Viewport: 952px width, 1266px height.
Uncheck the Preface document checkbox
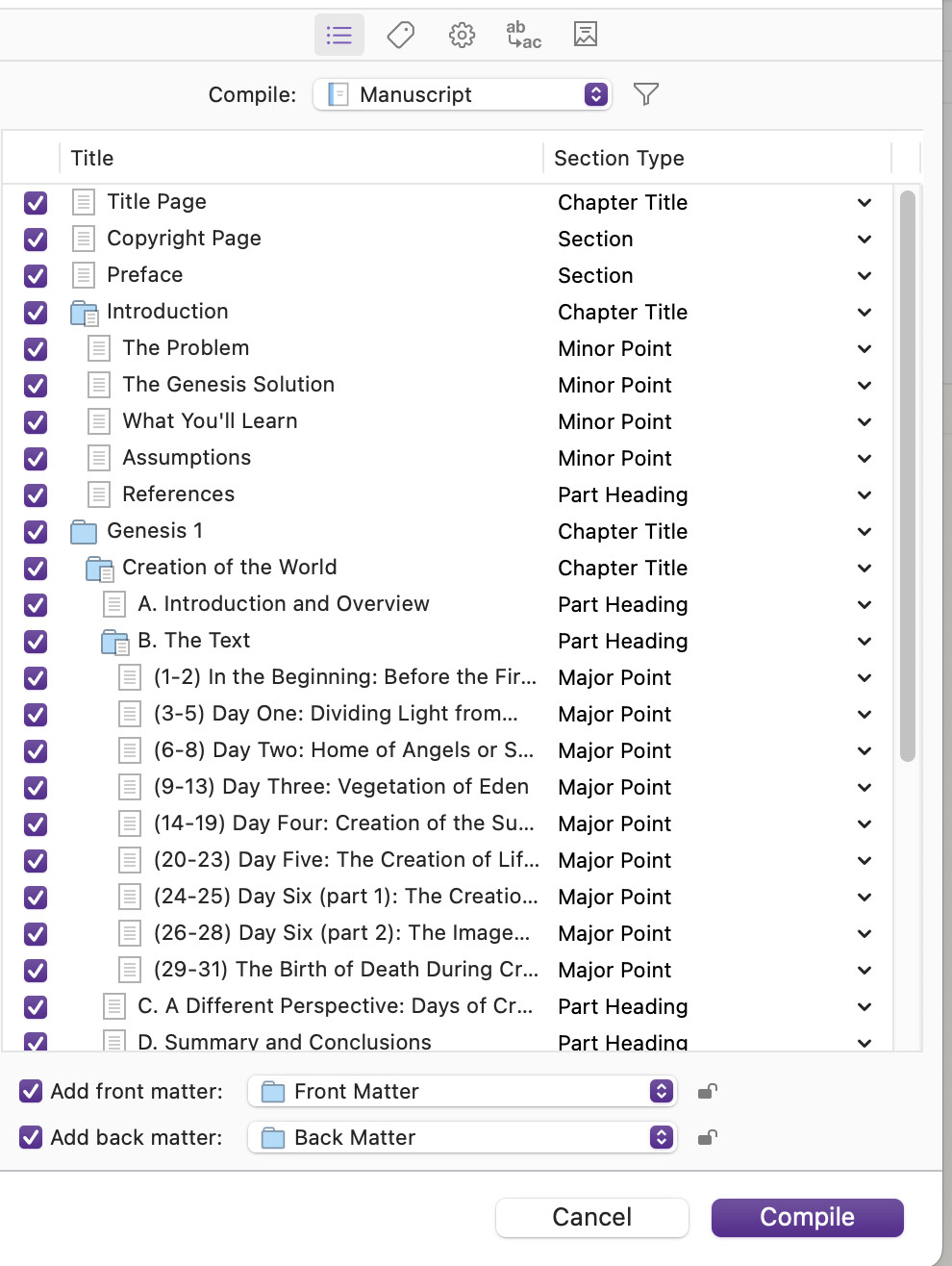(x=36, y=276)
